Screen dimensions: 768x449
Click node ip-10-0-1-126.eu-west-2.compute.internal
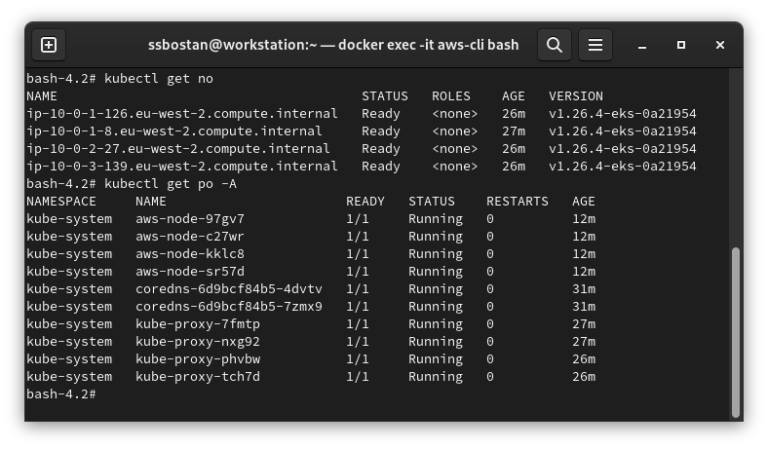pyautogui.click(x=178, y=114)
